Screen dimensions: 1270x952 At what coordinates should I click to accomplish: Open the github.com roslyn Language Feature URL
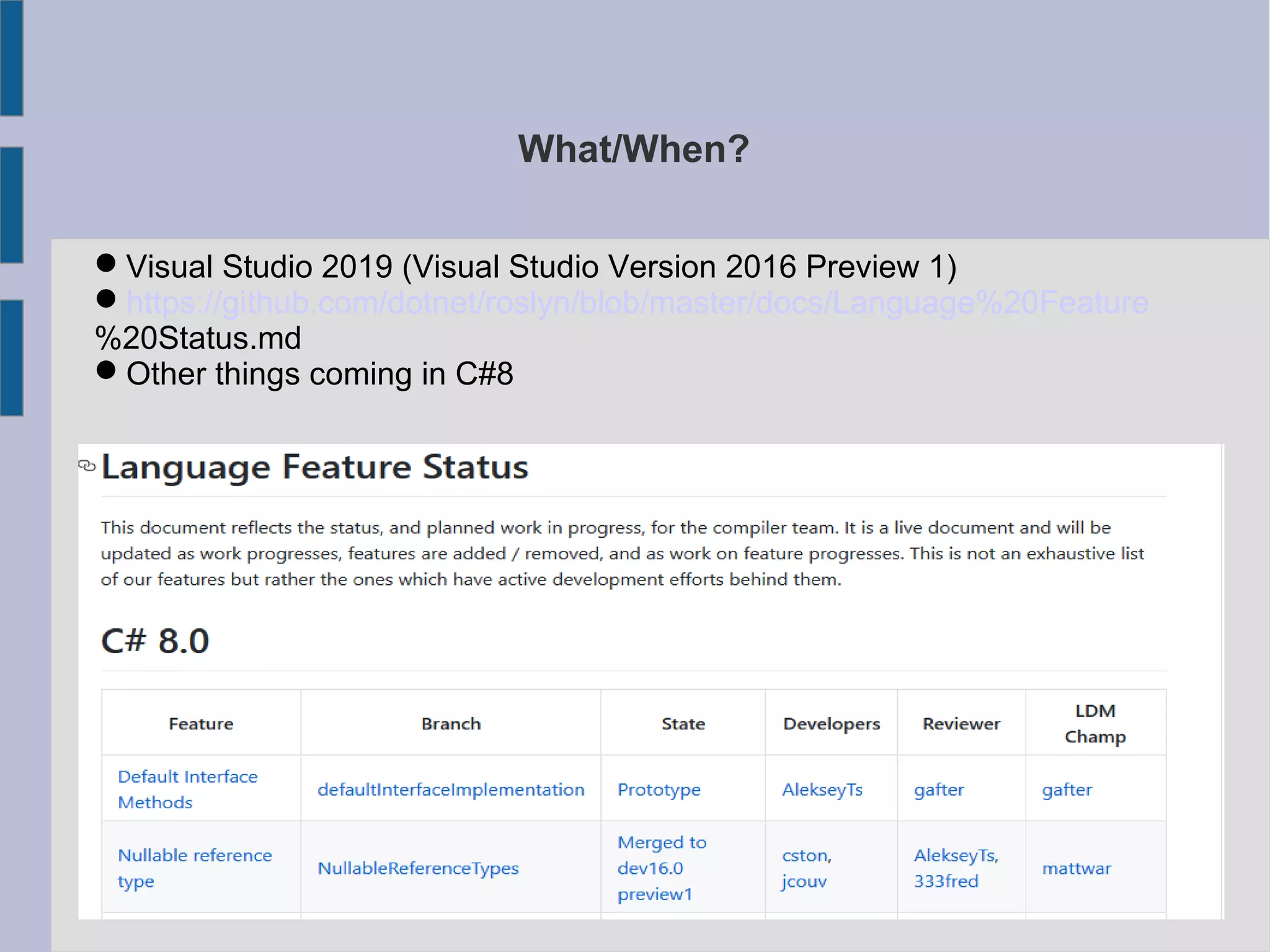pos(637,303)
